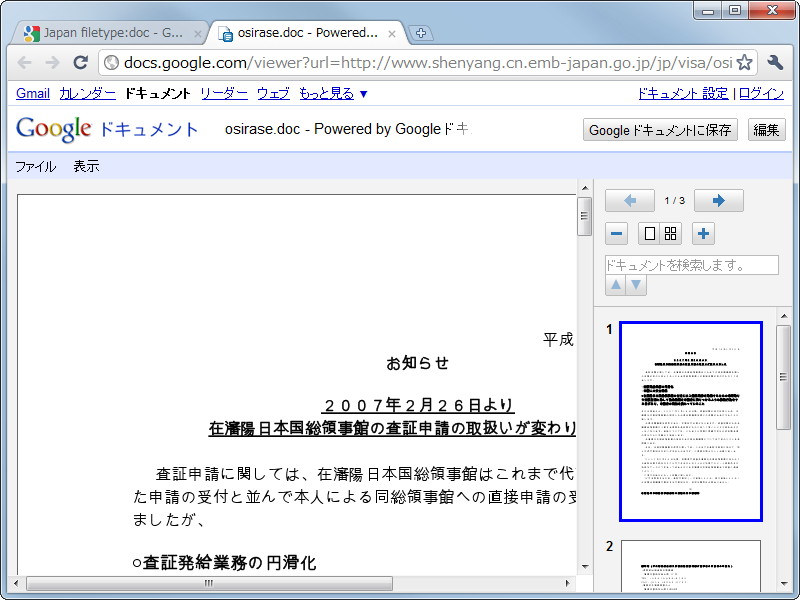This screenshot has height=600, width=800.
Task: Open a new browser tab
Action: (421, 31)
